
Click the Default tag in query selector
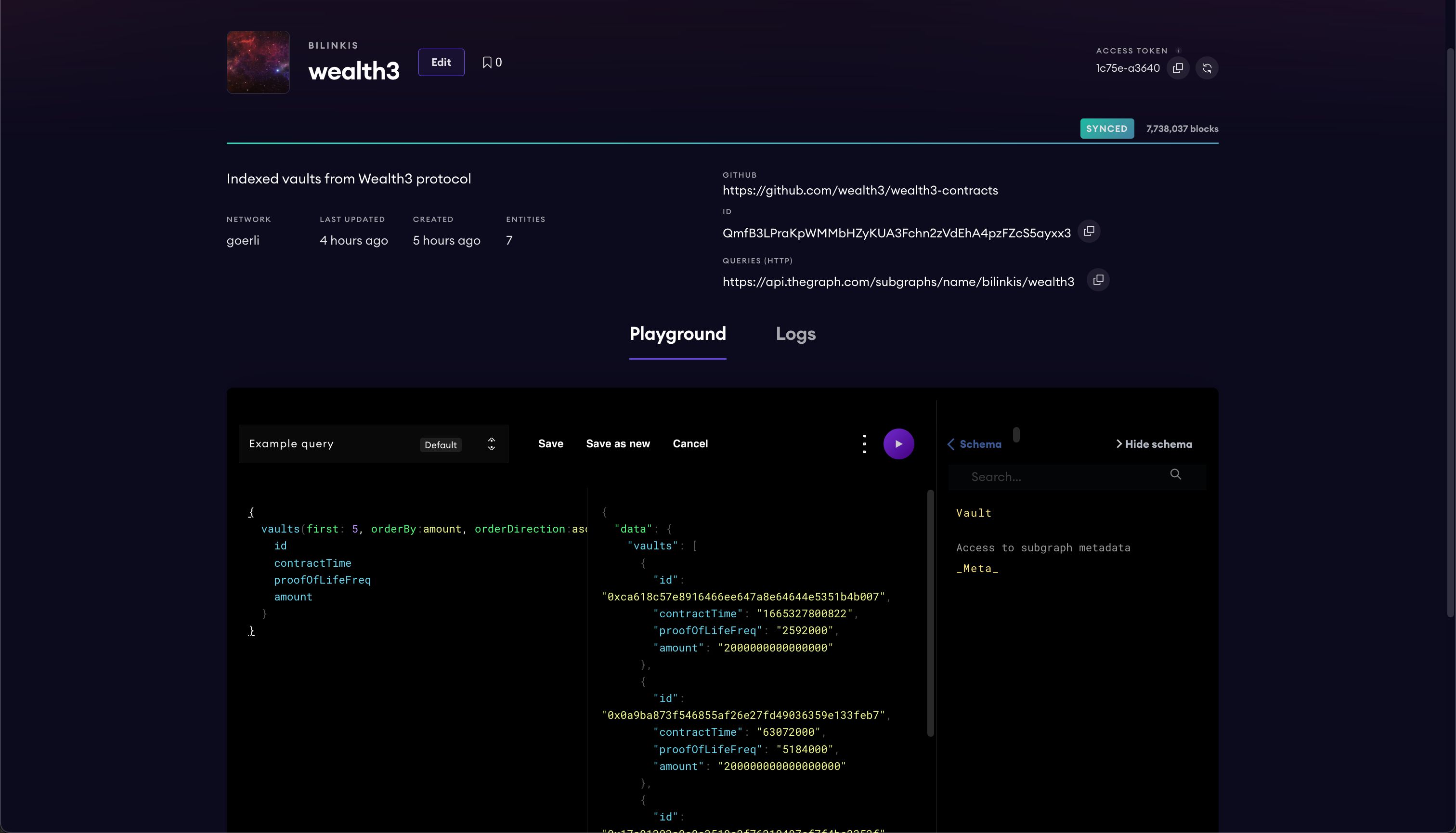pos(441,445)
